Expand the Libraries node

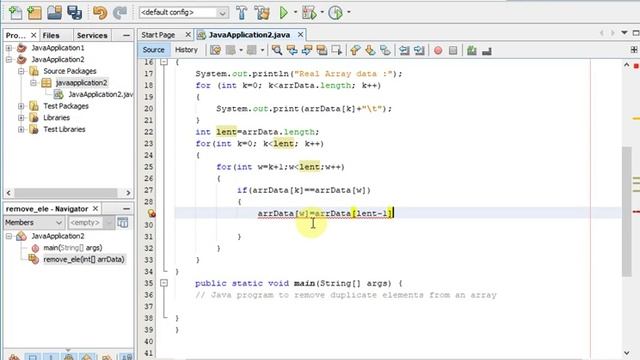[x=21, y=118]
